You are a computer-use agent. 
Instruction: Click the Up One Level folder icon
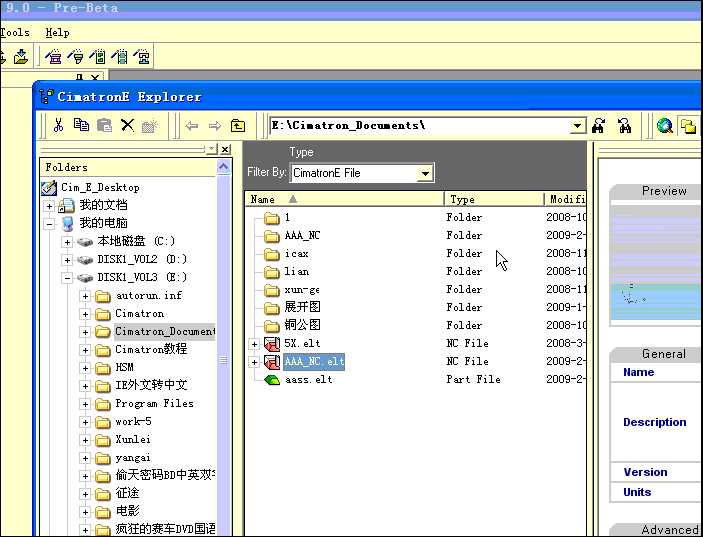tap(238, 126)
